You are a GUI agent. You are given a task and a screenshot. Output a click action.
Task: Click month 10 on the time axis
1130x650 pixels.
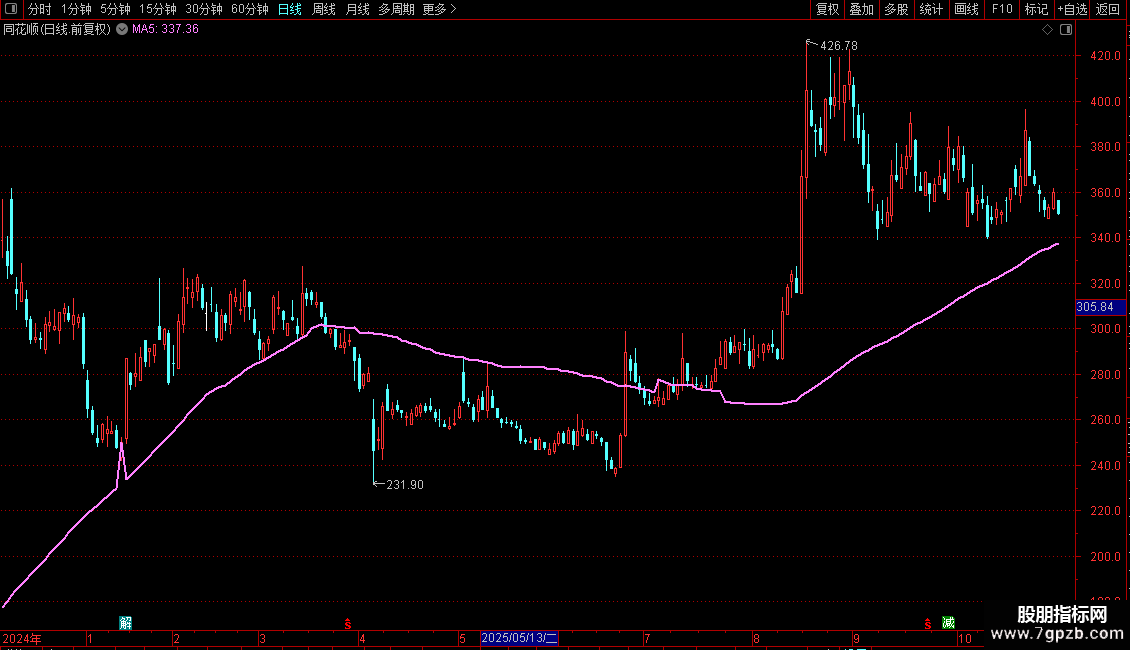(965, 638)
